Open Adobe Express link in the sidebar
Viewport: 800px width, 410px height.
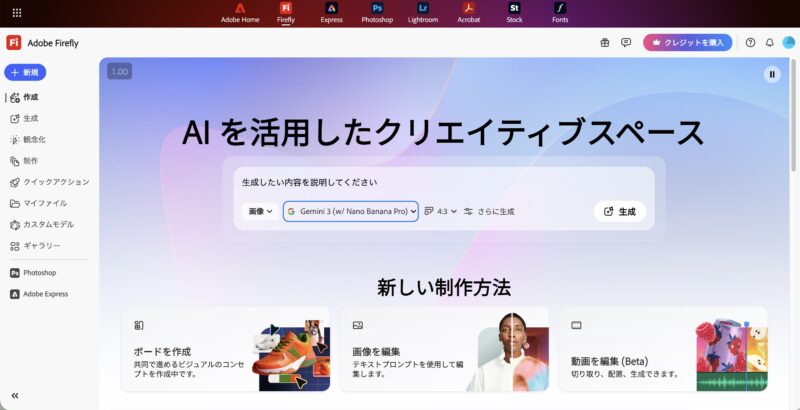click(x=39, y=294)
